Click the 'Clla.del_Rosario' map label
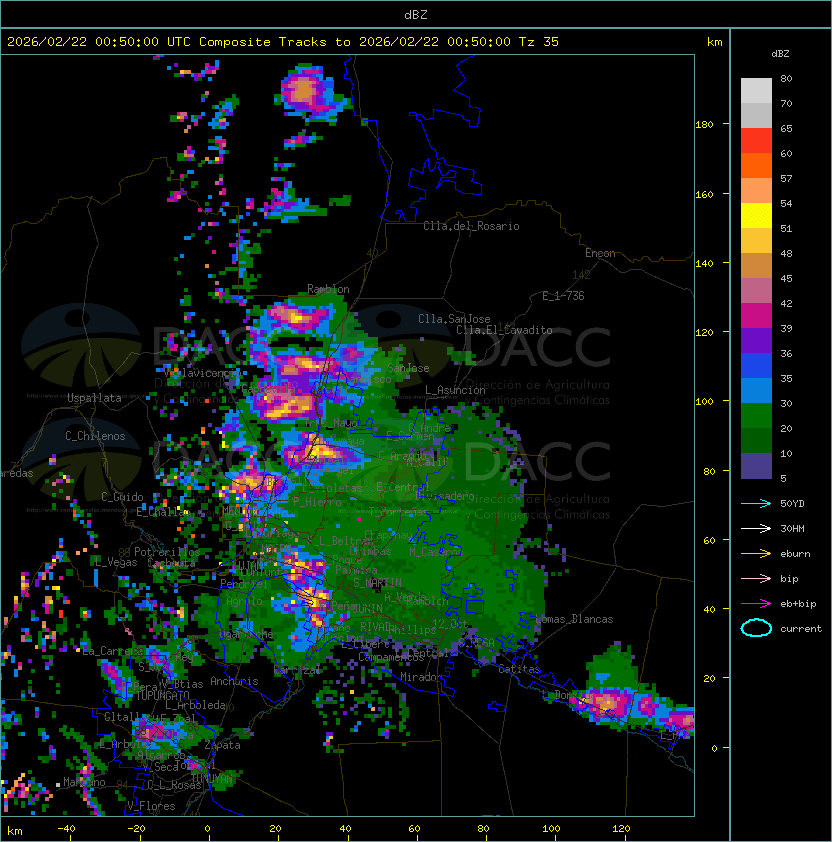The height and width of the screenshot is (842, 832). (x=471, y=226)
